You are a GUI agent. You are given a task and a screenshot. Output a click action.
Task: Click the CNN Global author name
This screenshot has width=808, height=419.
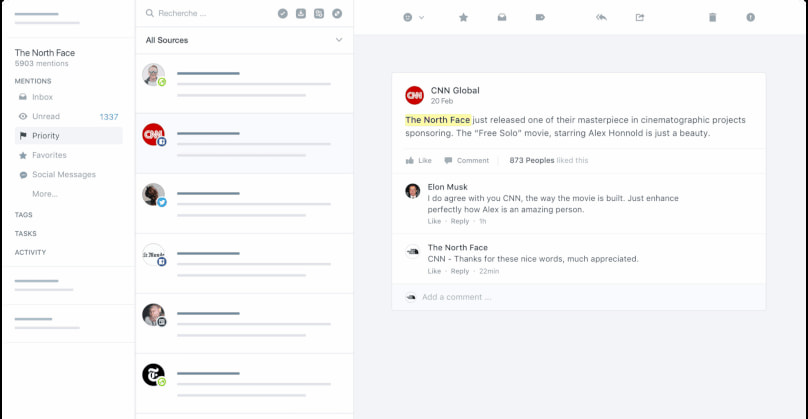(x=455, y=90)
